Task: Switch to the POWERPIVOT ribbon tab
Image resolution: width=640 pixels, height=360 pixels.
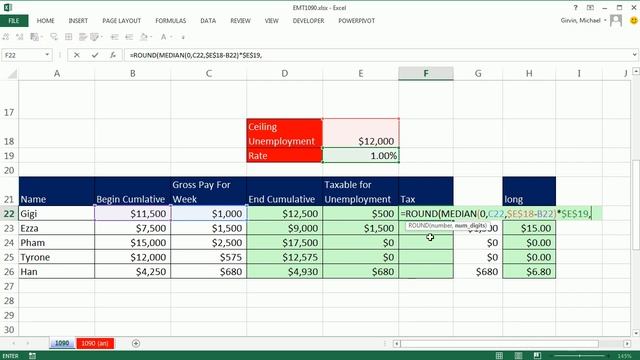Action: tap(356, 20)
